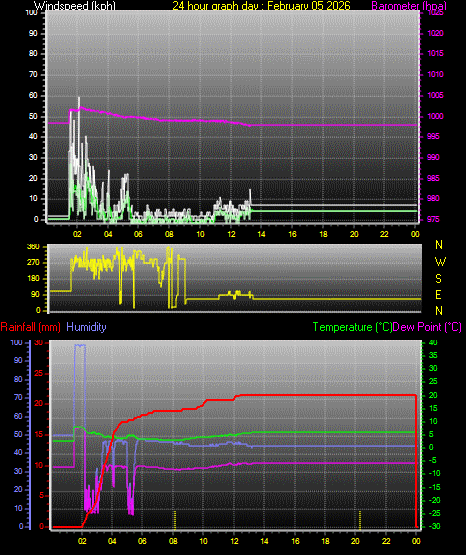Click the "40" value on the windspeed axis
The width and height of the screenshot is (466, 555).
coord(33,136)
